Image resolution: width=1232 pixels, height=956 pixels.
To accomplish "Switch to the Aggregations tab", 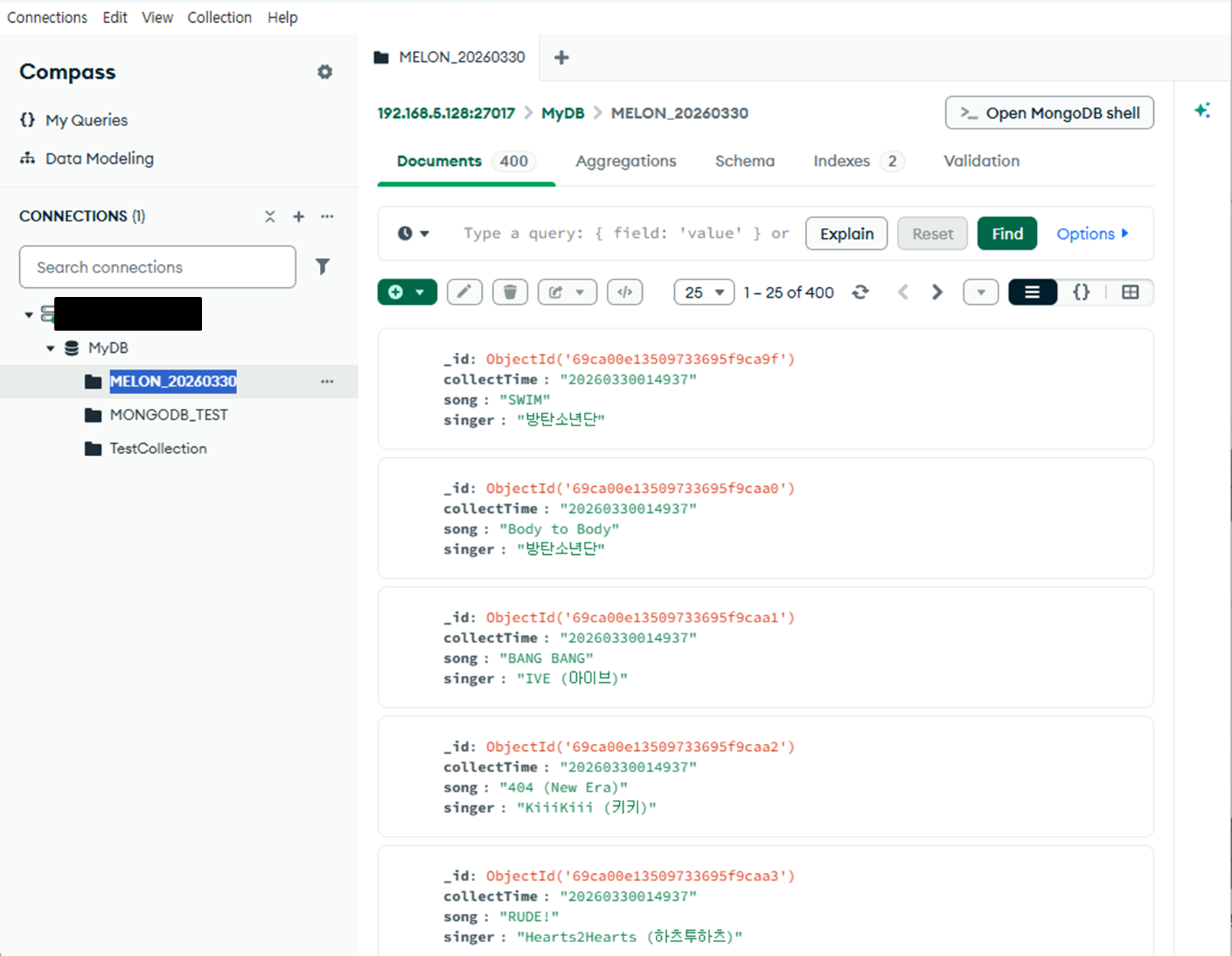I will tap(626, 161).
